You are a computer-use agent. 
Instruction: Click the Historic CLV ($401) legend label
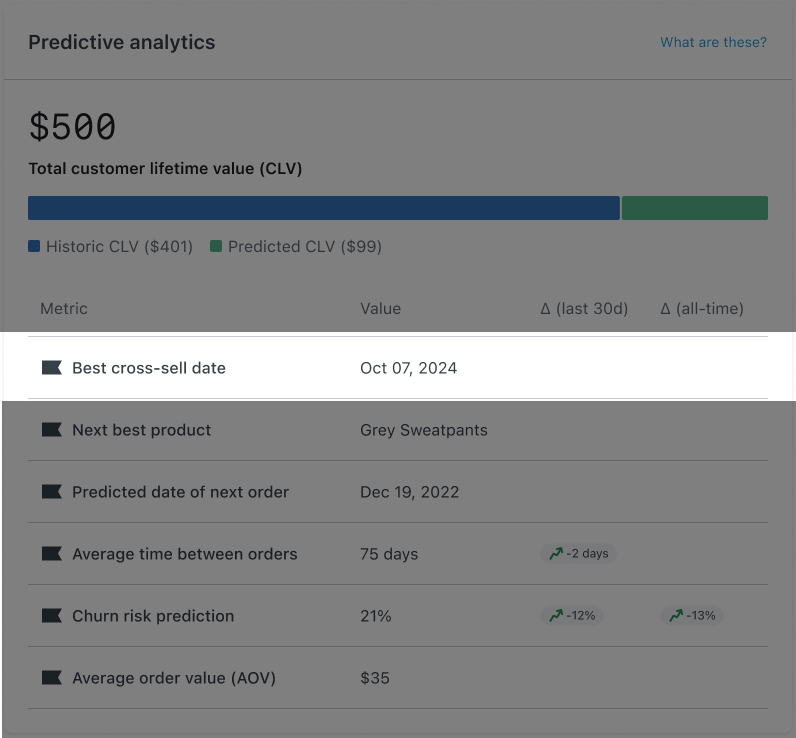(118, 246)
